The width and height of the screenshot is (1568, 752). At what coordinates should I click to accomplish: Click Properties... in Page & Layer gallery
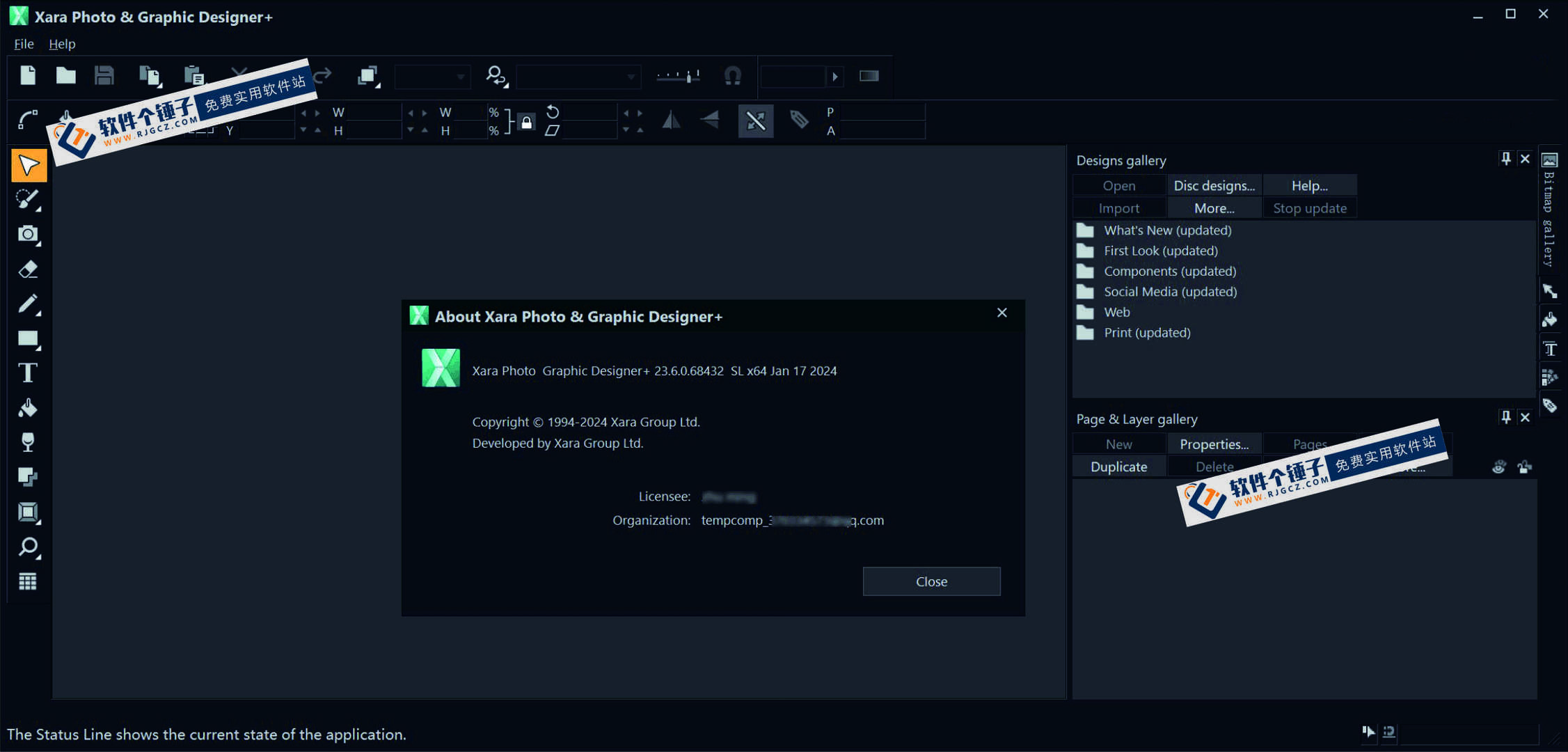coord(1214,444)
